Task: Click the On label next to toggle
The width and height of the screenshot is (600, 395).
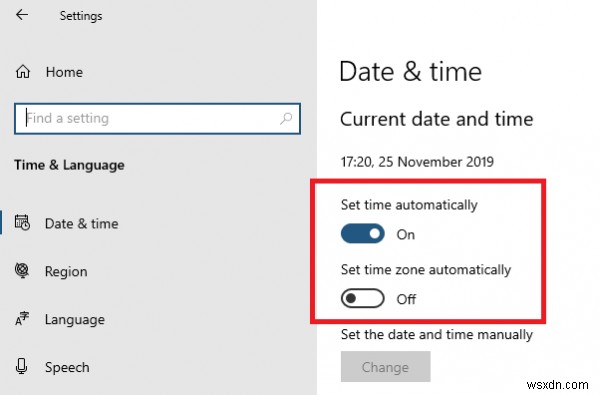Action: pyautogui.click(x=406, y=234)
